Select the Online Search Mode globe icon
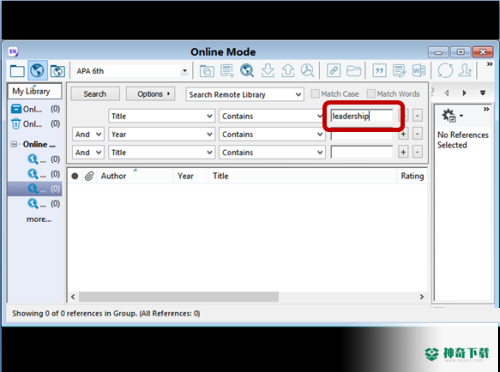 point(37,70)
